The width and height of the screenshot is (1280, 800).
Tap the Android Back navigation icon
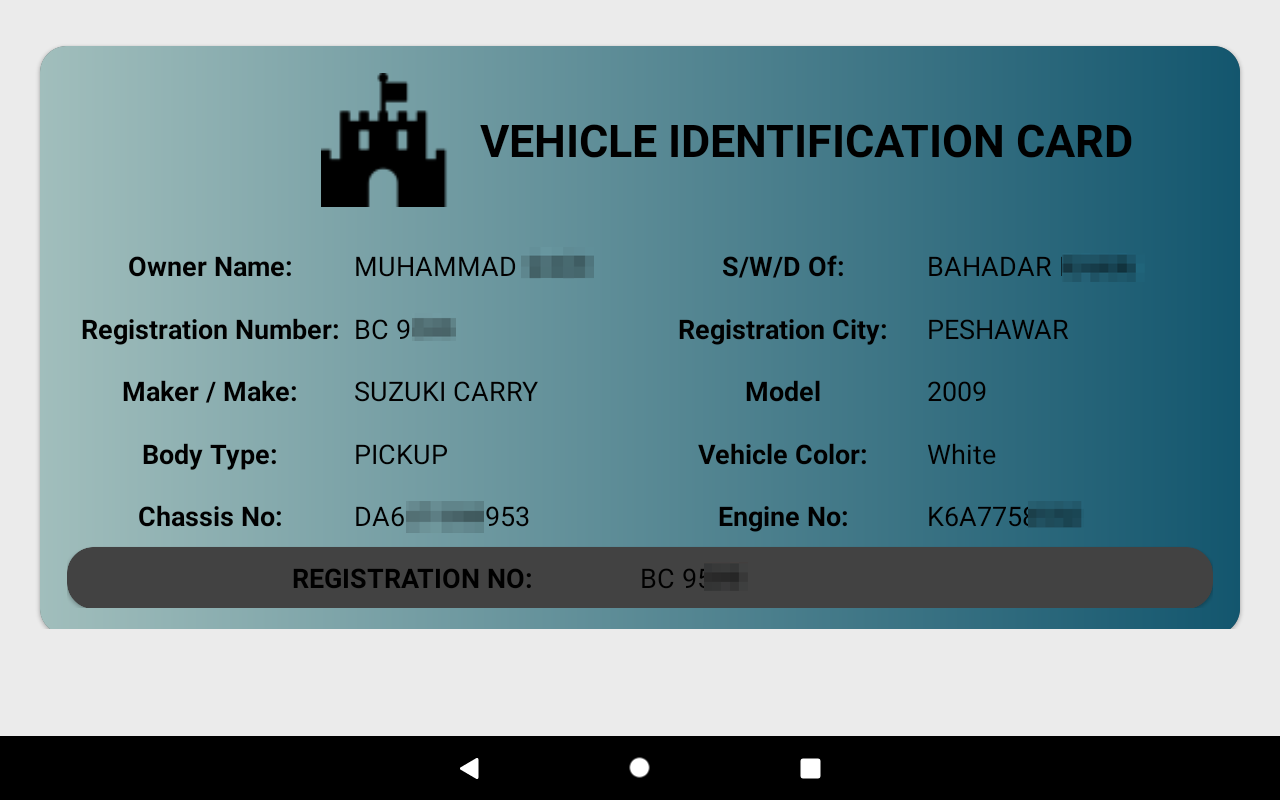tap(468, 767)
